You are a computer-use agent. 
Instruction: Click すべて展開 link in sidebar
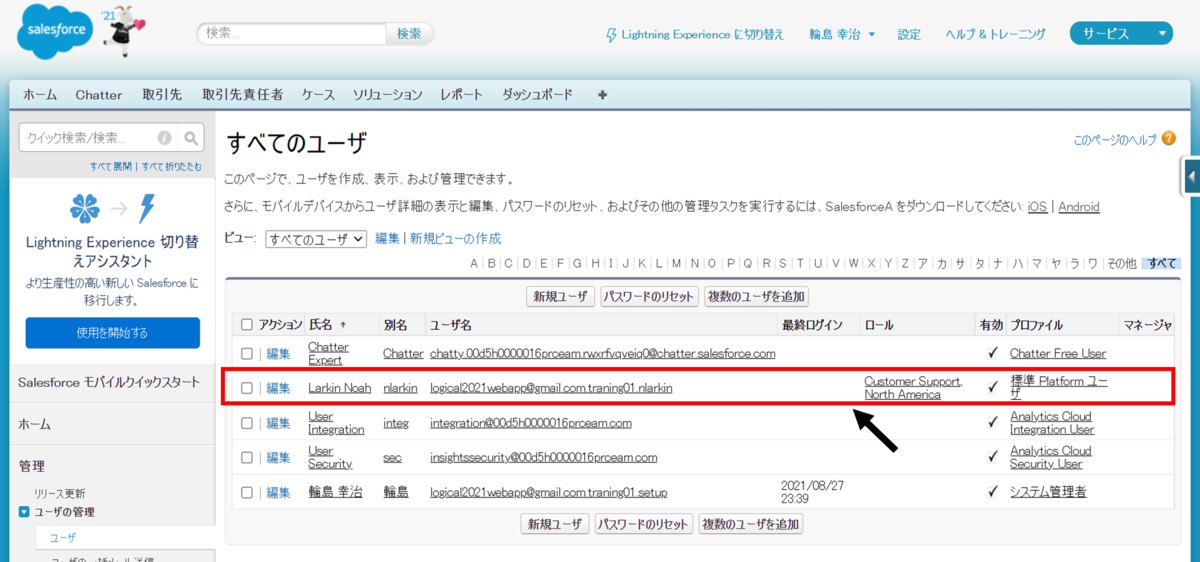113,166
